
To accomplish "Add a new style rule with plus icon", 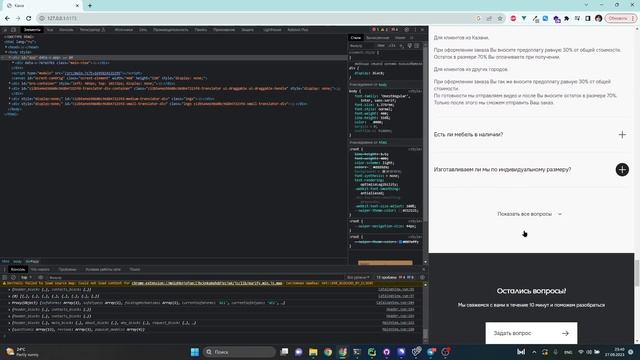I will [x=402, y=46].
